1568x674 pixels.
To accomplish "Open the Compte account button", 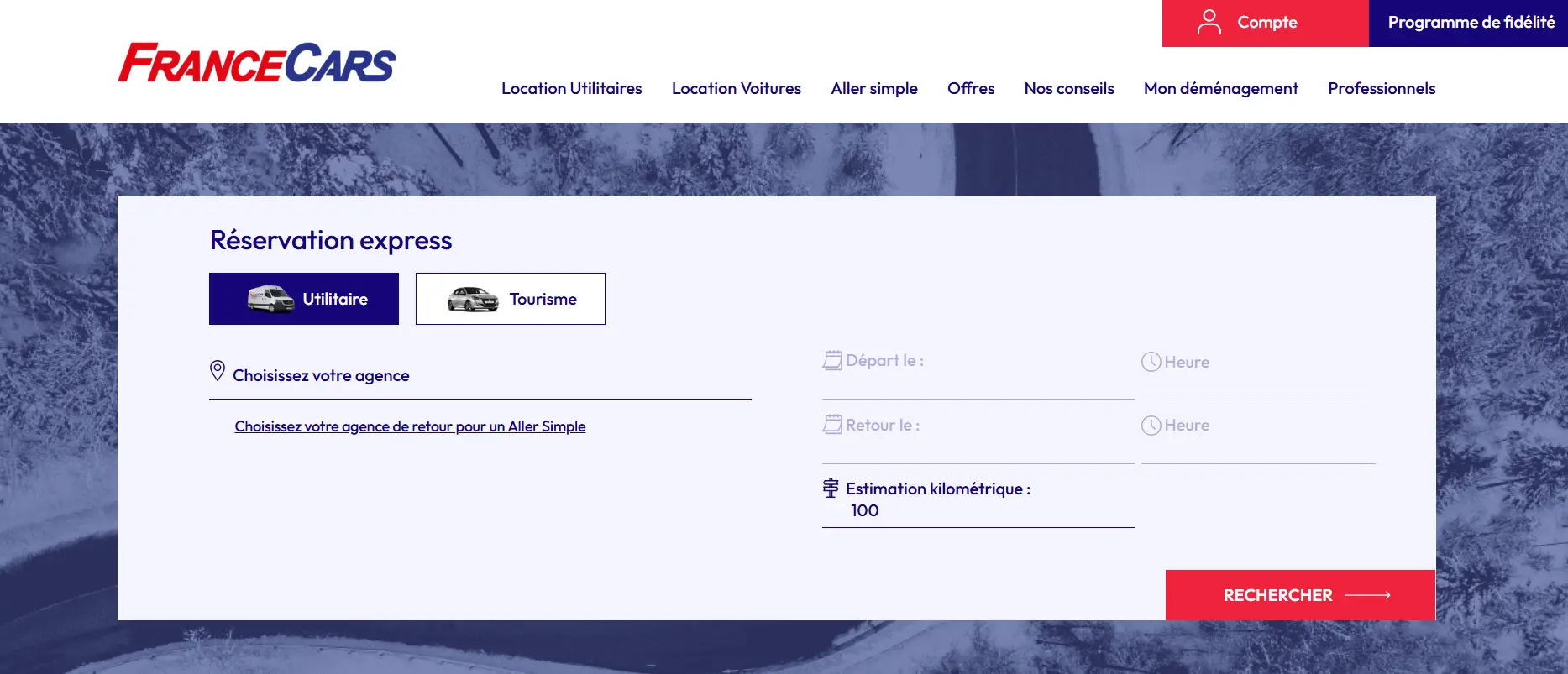I will coord(1266,24).
